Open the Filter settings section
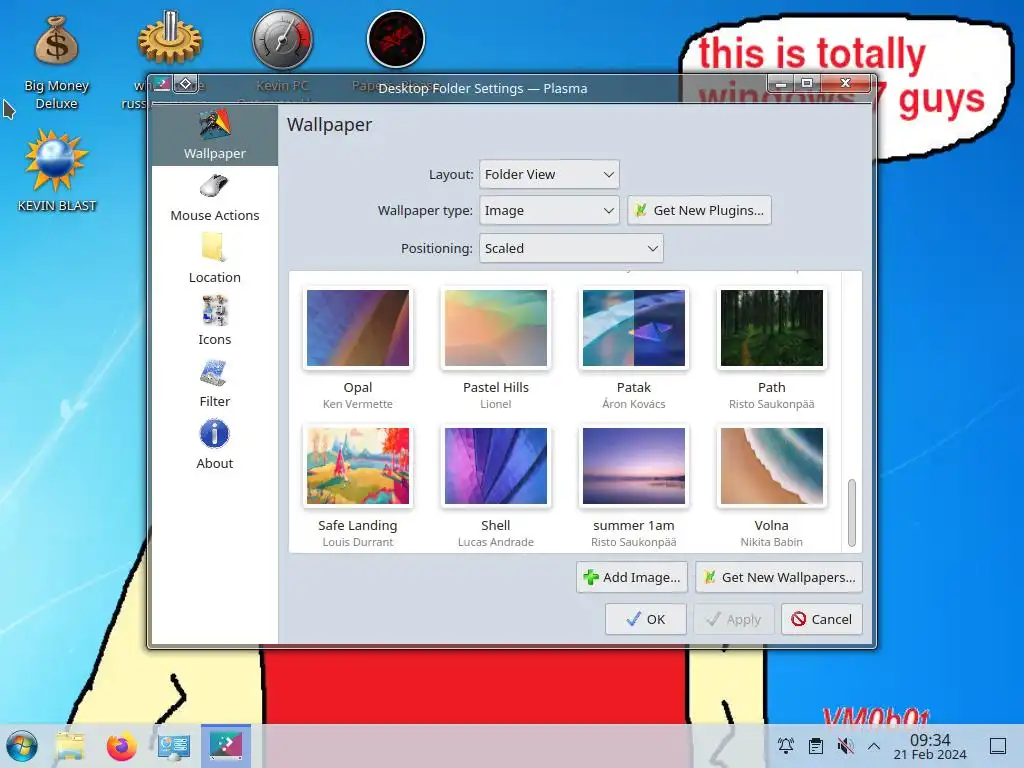This screenshot has height=768, width=1024. (214, 384)
